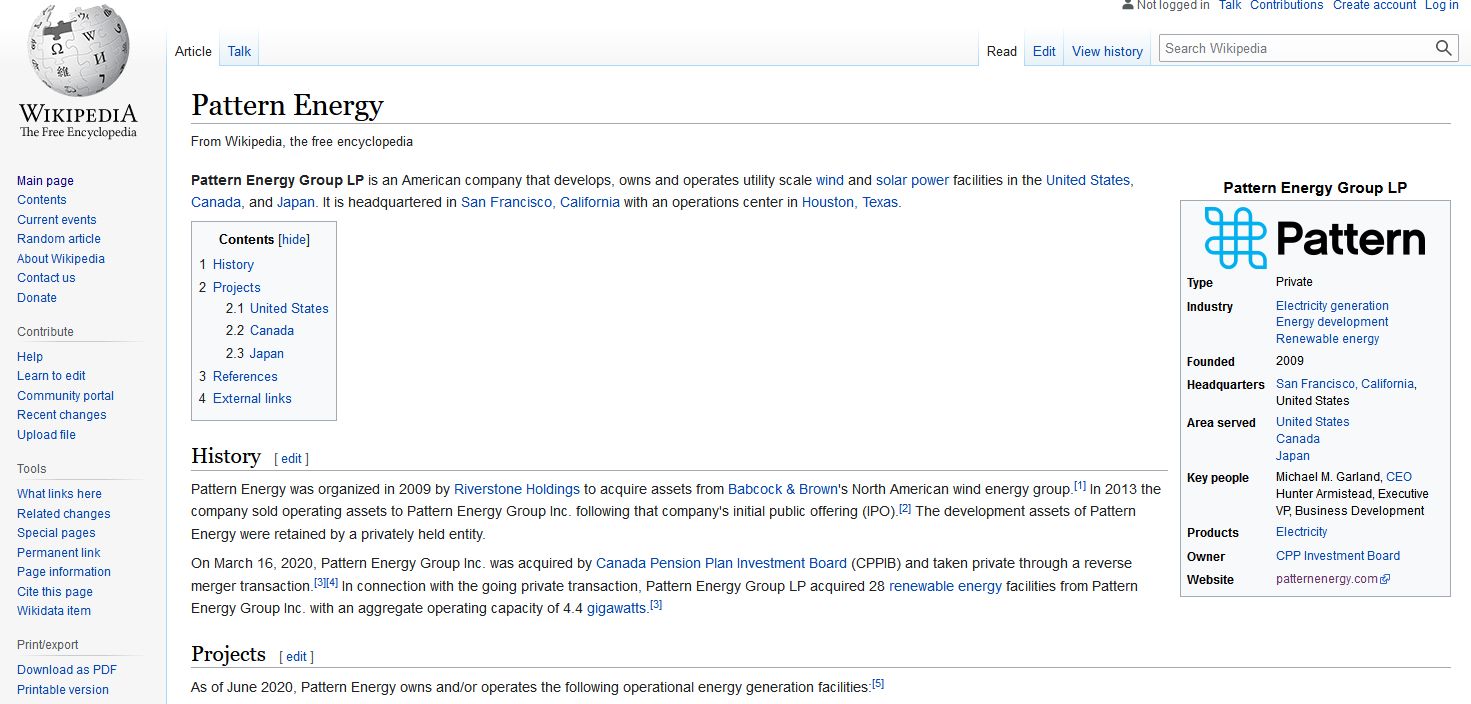1471x704 pixels.
Task: Click the Pattern company logo image
Action: tap(1315, 238)
